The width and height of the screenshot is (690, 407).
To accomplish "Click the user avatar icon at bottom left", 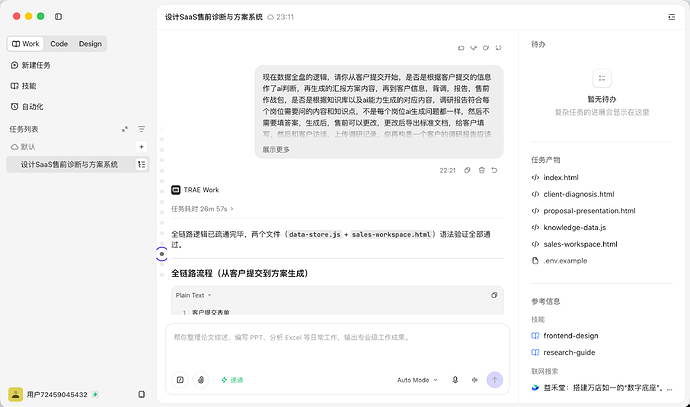I will [15, 394].
